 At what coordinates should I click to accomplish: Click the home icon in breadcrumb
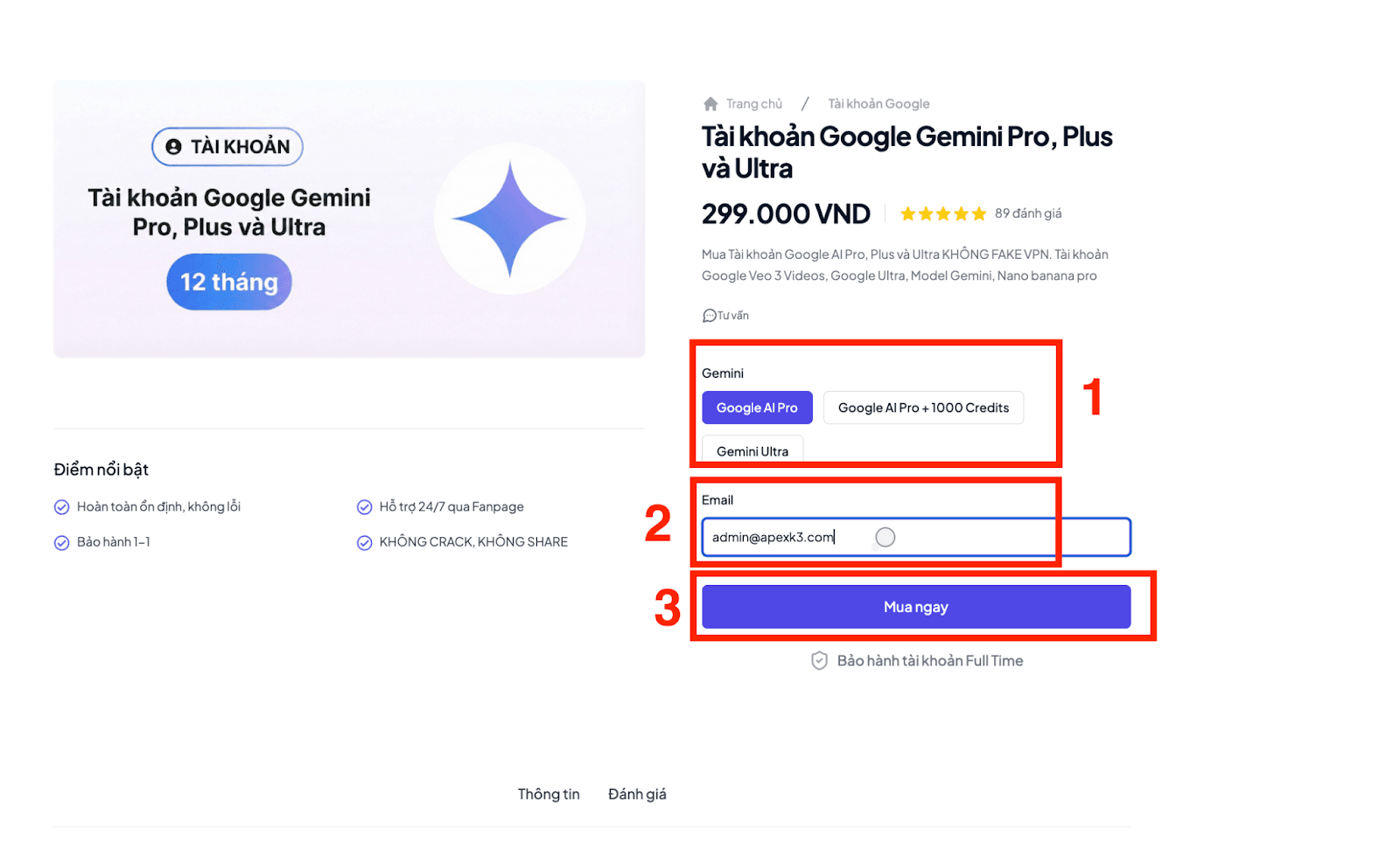click(x=710, y=104)
